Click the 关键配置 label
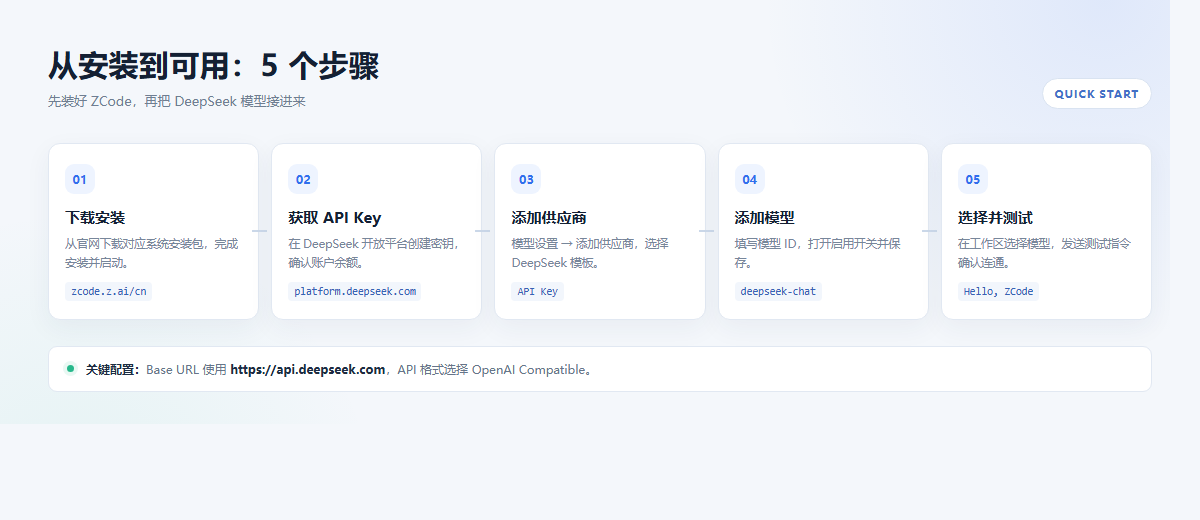The image size is (1200, 520). click(112, 369)
